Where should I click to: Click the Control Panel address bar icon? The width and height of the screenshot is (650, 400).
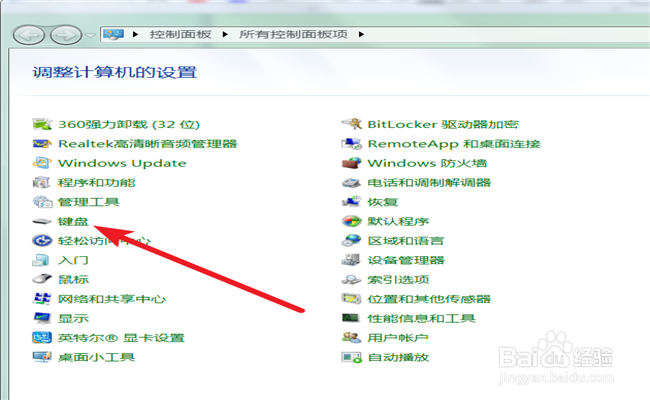(114, 34)
